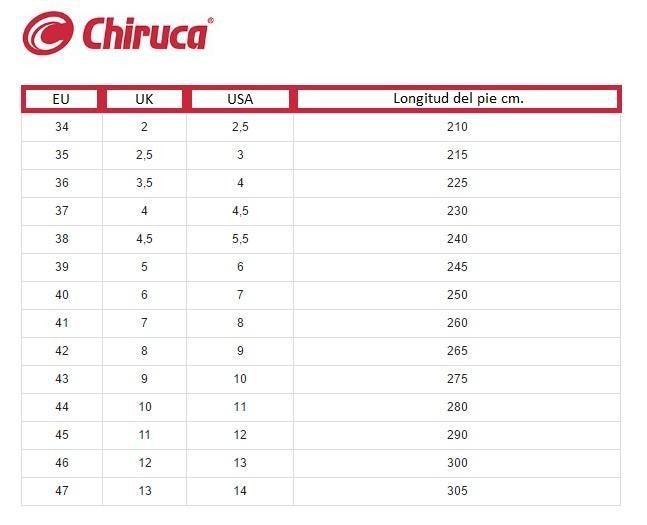Select the EU column header
The image size is (647, 525).
tap(61, 99)
